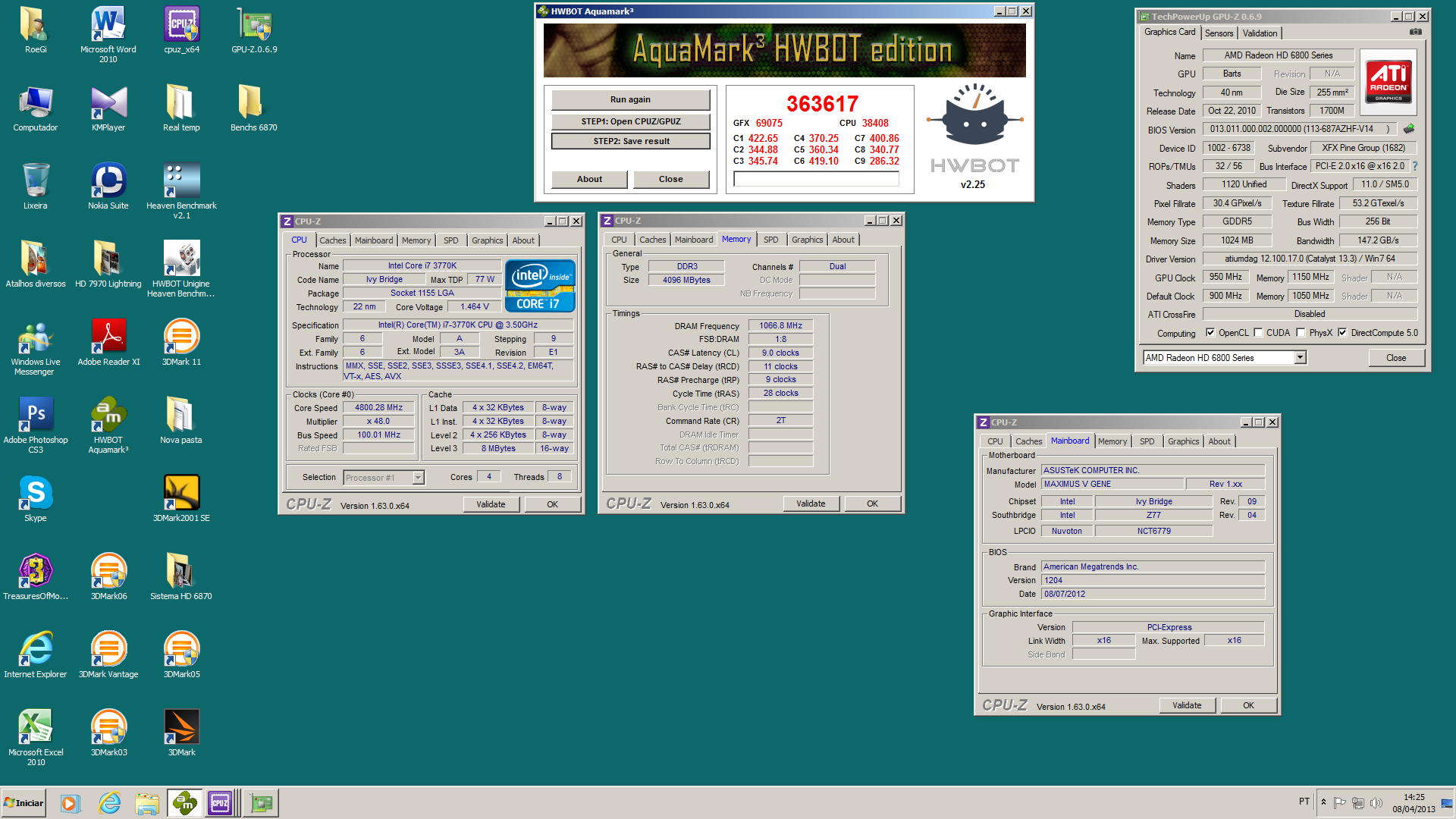Open the Microsoft Word 2010 desktop icon

click(108, 35)
